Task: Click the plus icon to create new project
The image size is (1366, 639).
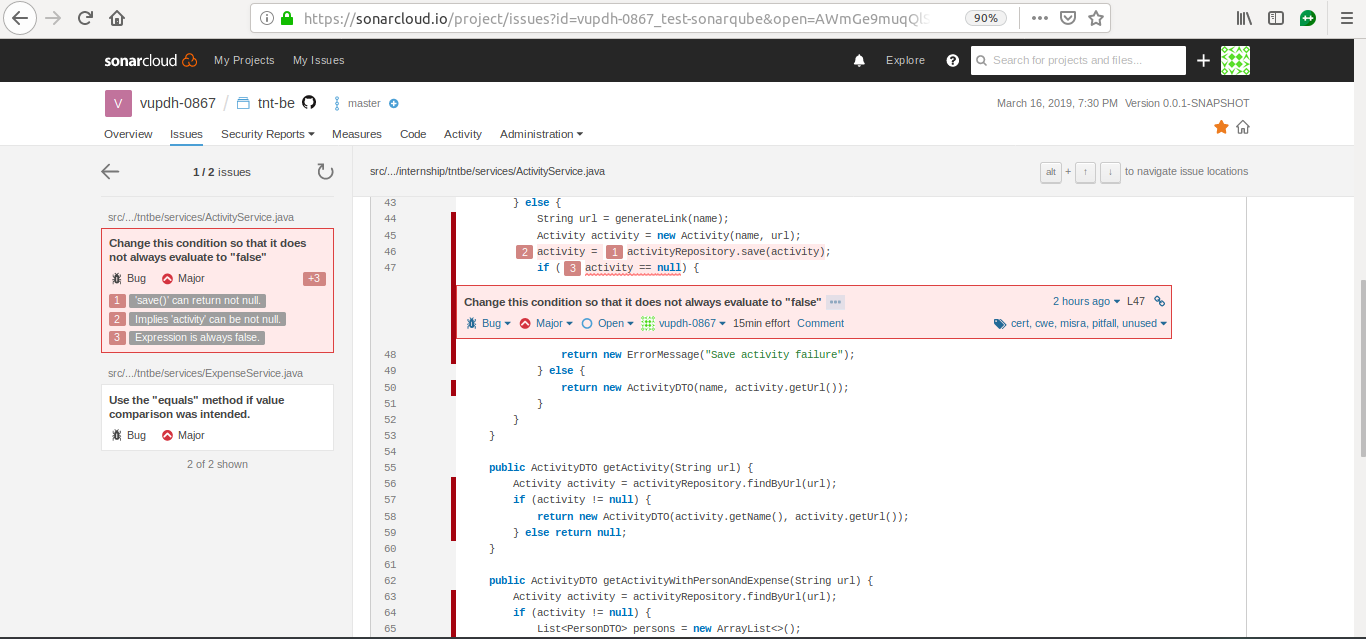Action: [1204, 61]
